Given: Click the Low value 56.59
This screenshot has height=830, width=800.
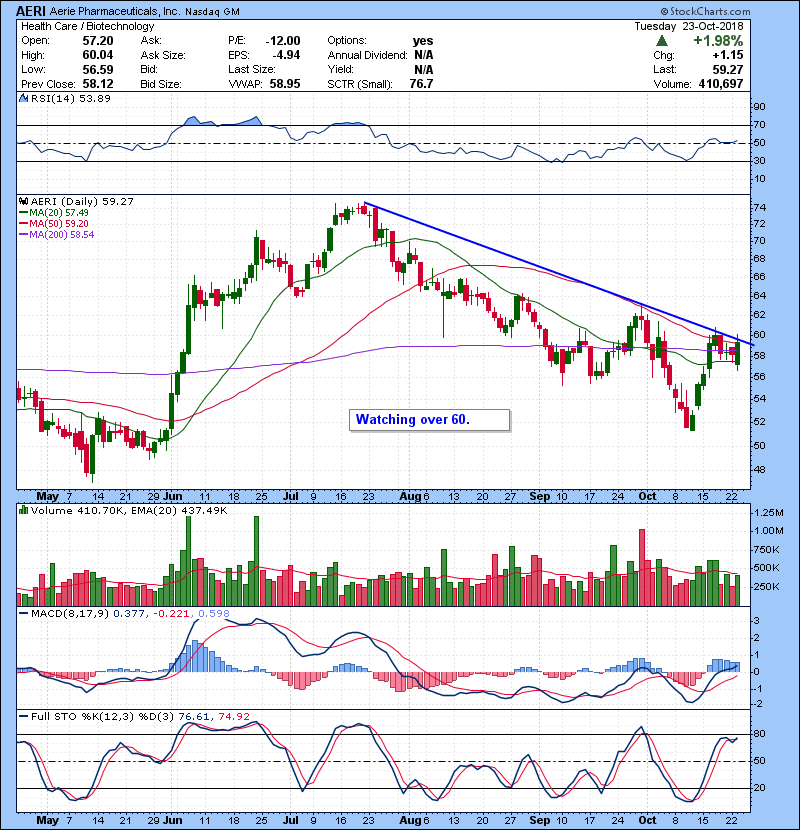Looking at the screenshot, I should point(98,69).
